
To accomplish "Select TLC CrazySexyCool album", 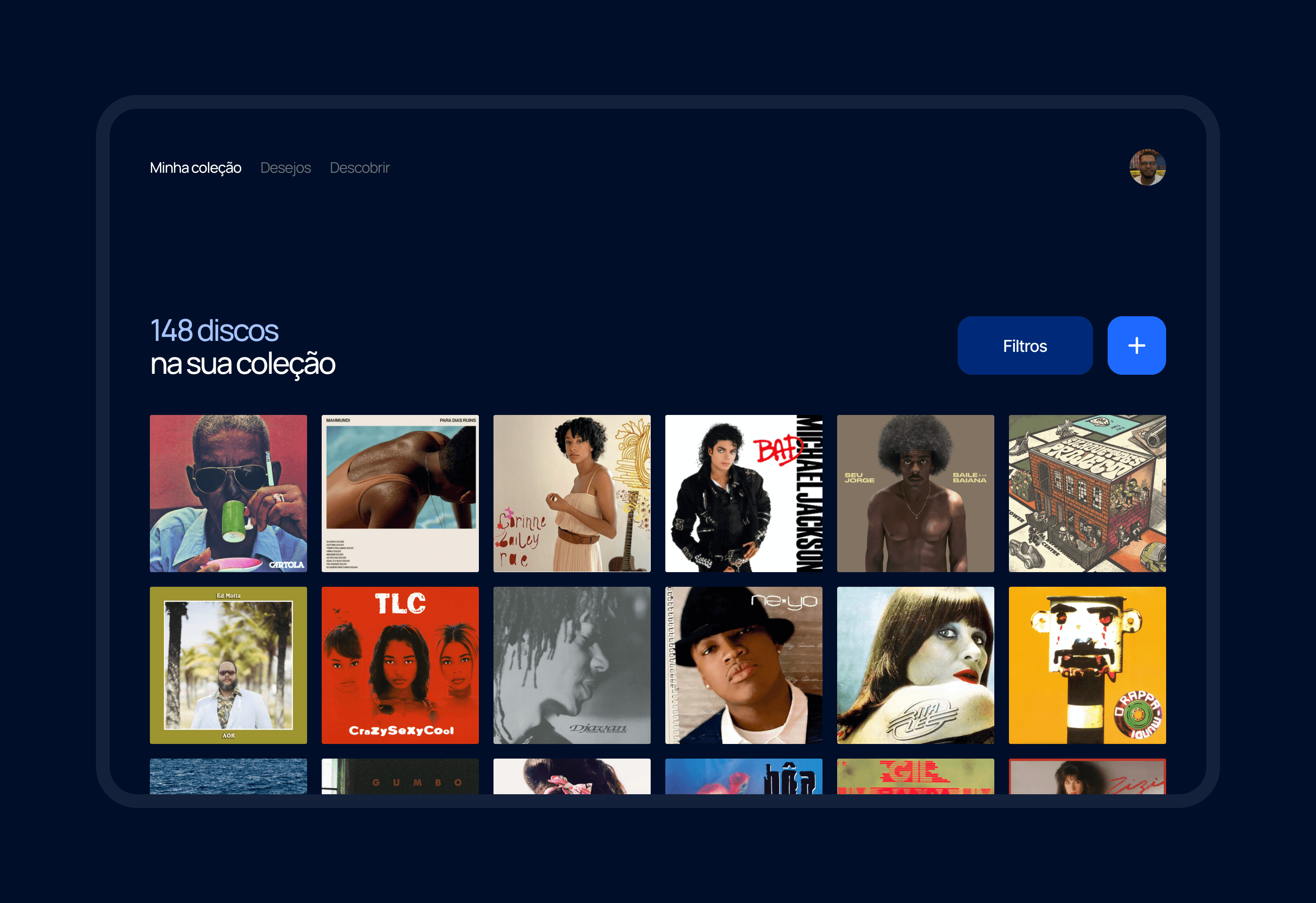I will tap(400, 664).
